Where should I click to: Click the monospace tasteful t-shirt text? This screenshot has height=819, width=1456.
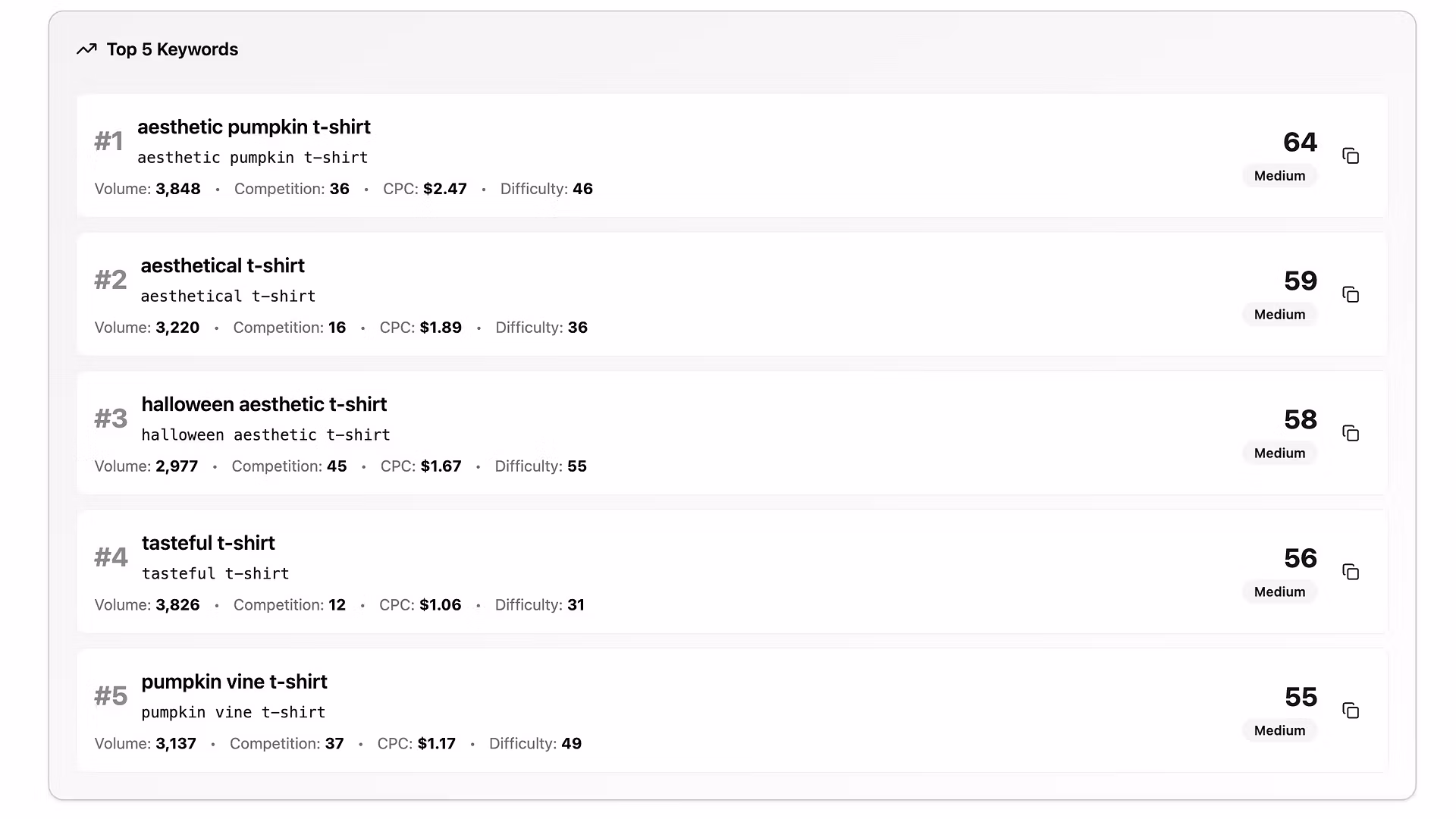coord(215,574)
